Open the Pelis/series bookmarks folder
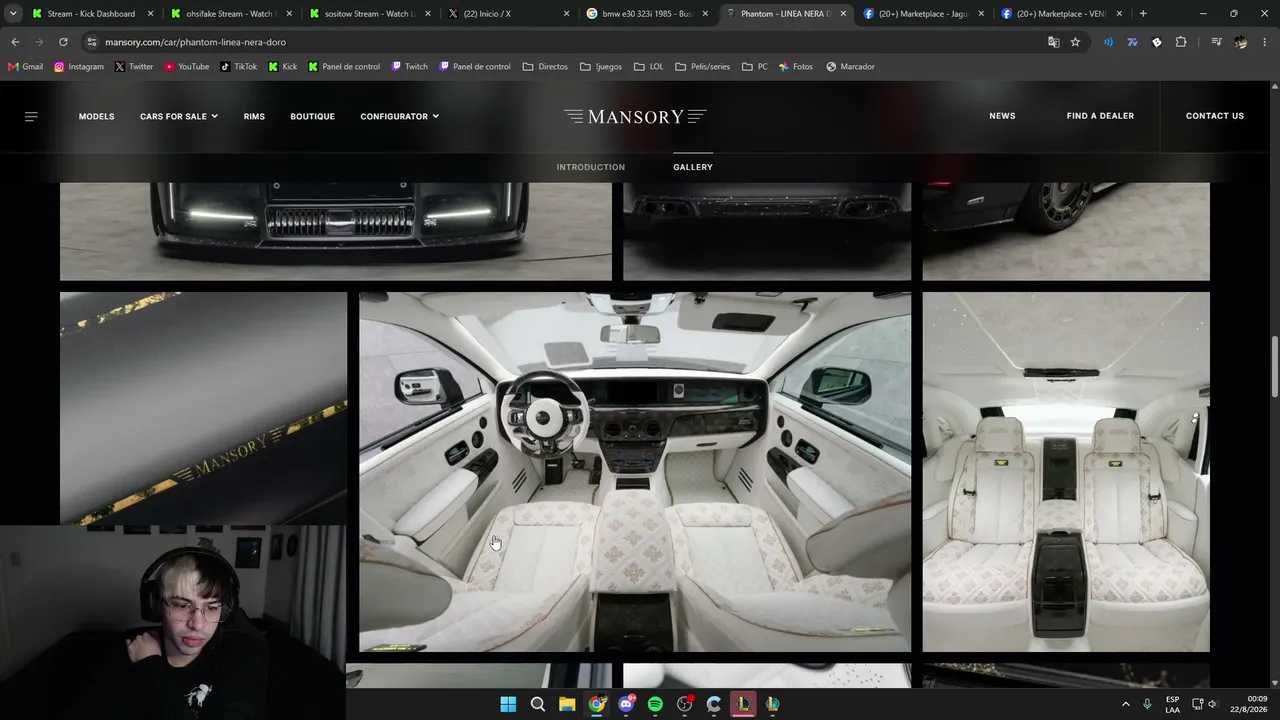The height and width of the screenshot is (720, 1280). coord(703,67)
